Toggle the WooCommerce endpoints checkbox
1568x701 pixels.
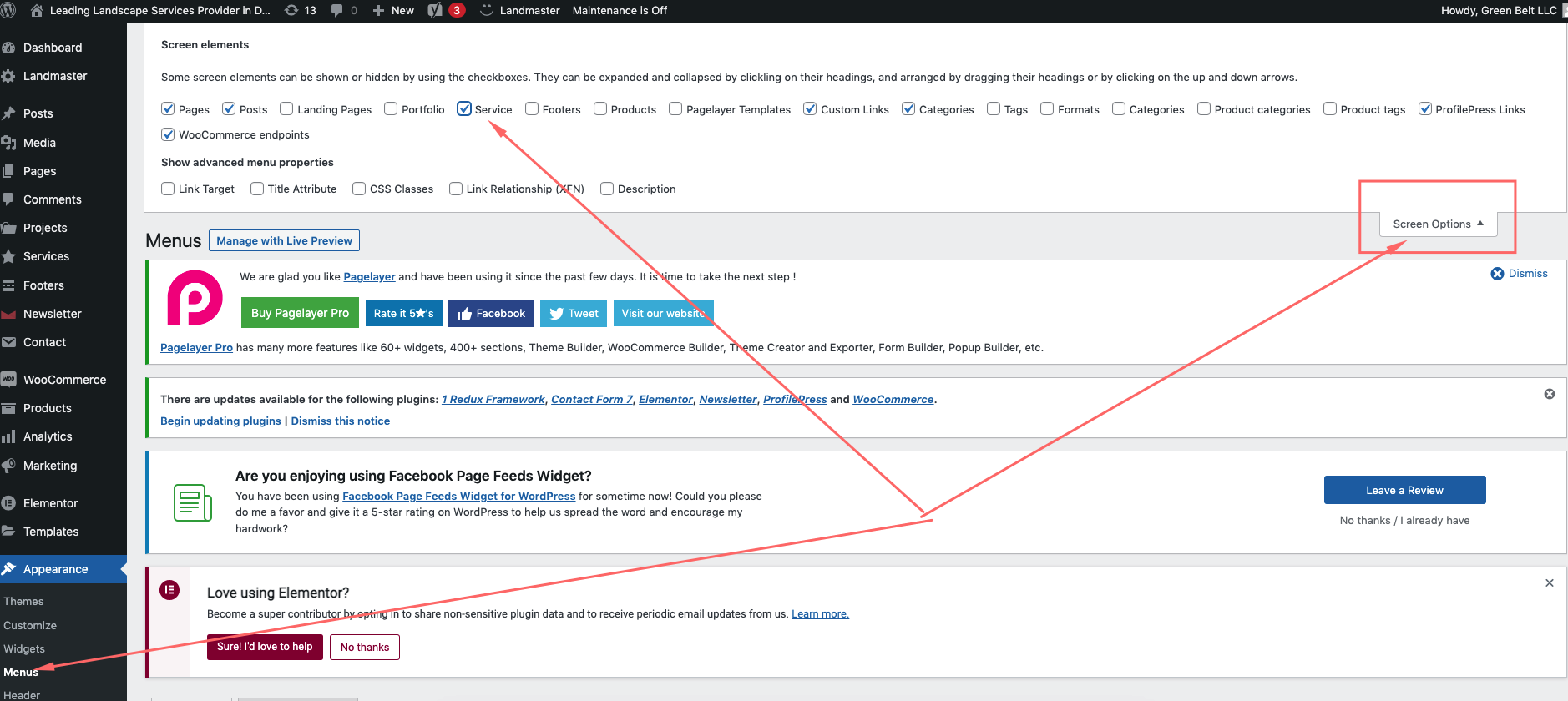[168, 134]
